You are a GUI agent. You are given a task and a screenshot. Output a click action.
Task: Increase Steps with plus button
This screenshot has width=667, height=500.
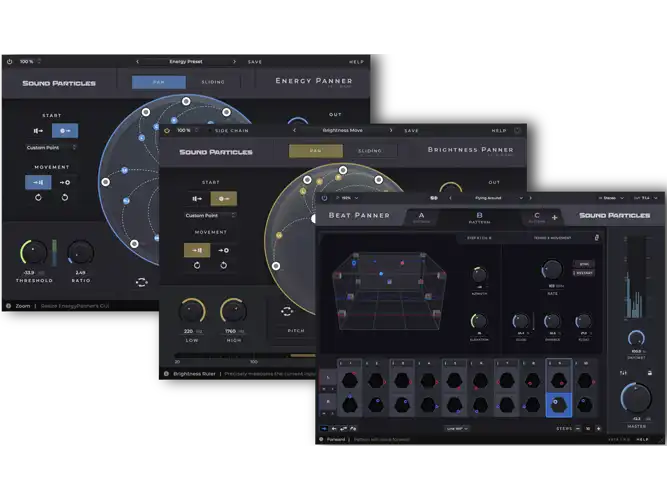599,429
